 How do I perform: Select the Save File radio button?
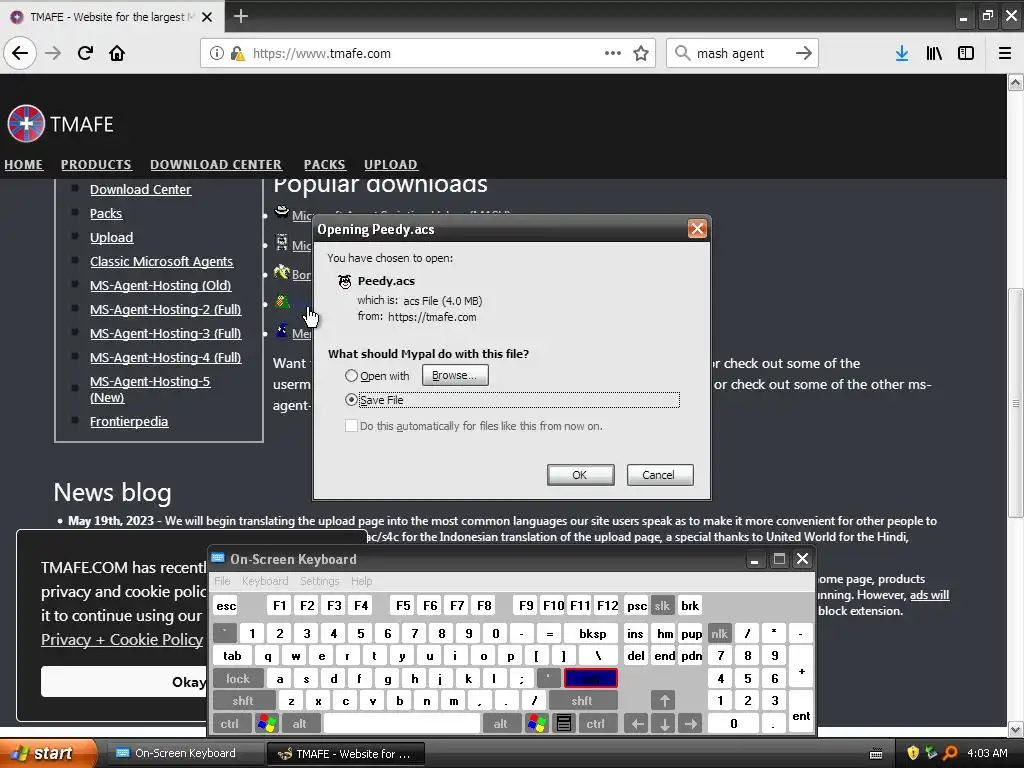click(351, 399)
